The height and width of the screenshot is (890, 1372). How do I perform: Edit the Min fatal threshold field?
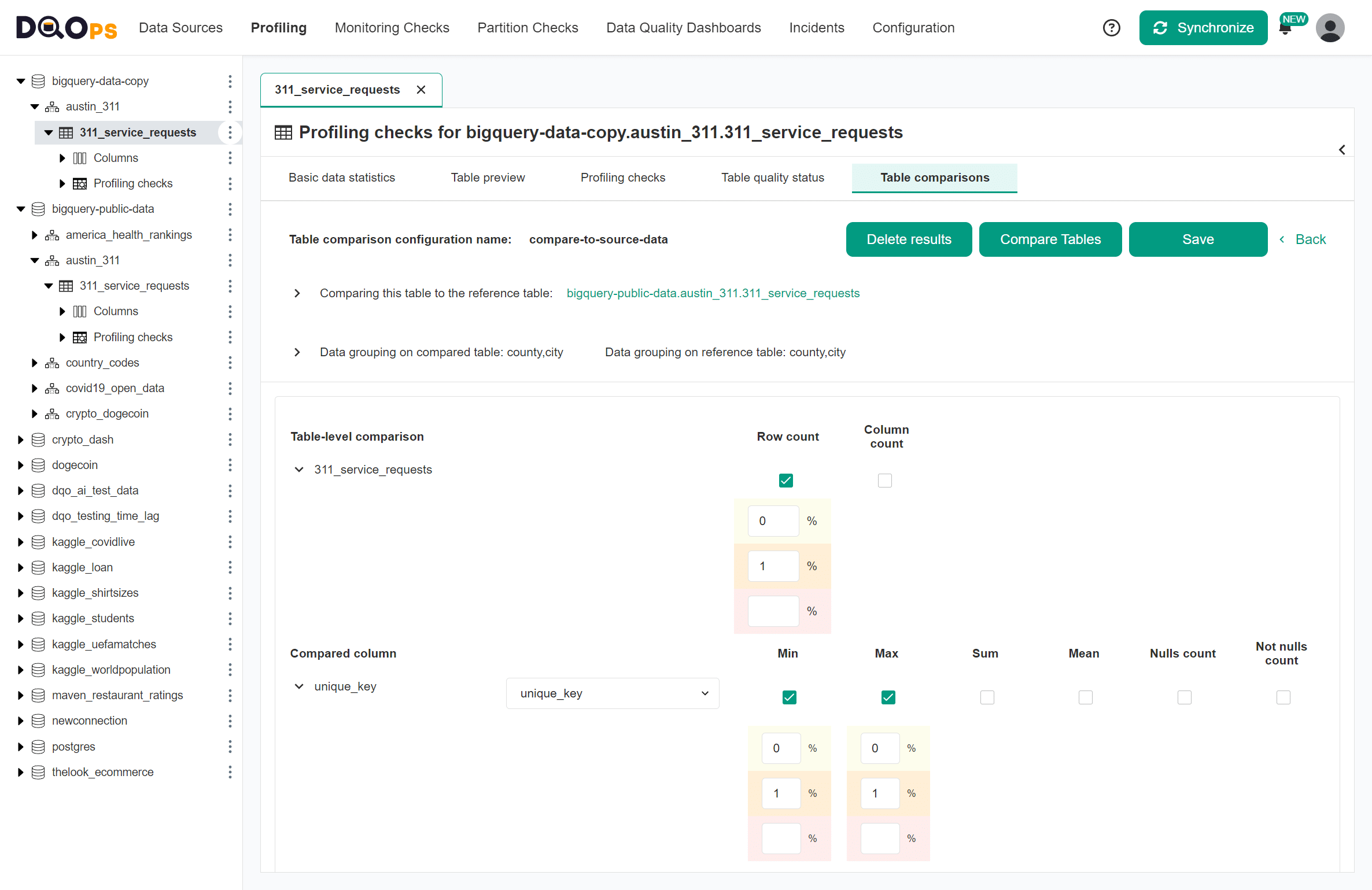pyautogui.click(x=781, y=839)
